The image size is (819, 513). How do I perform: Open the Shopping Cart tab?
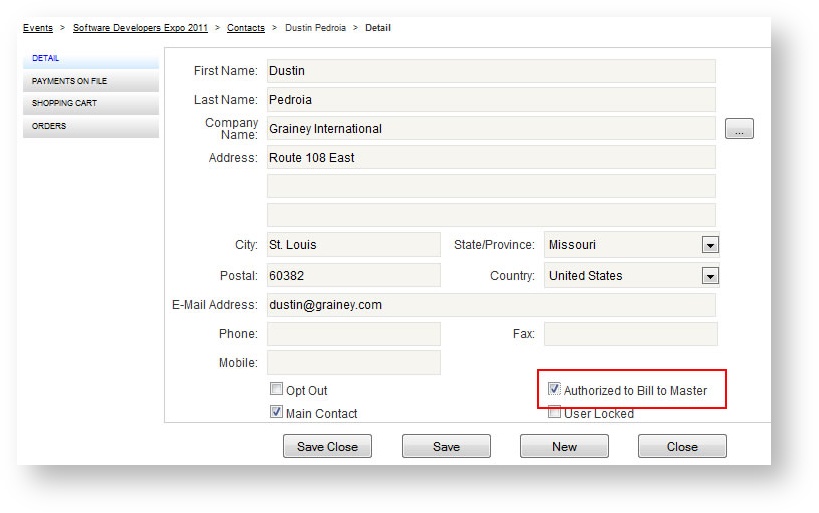[x=90, y=103]
